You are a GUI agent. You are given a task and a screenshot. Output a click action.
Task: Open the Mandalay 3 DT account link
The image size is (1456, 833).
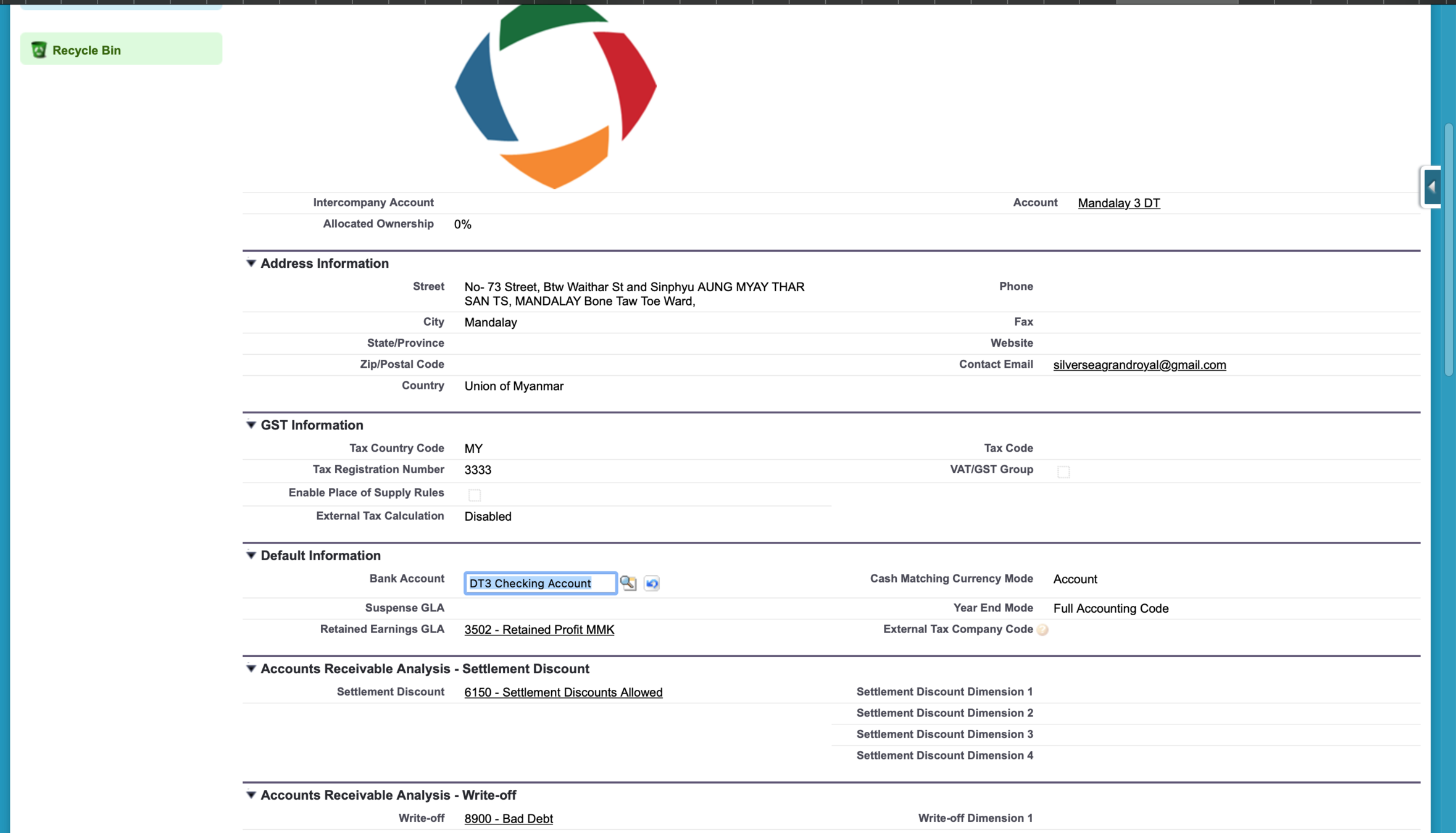[x=1118, y=203]
